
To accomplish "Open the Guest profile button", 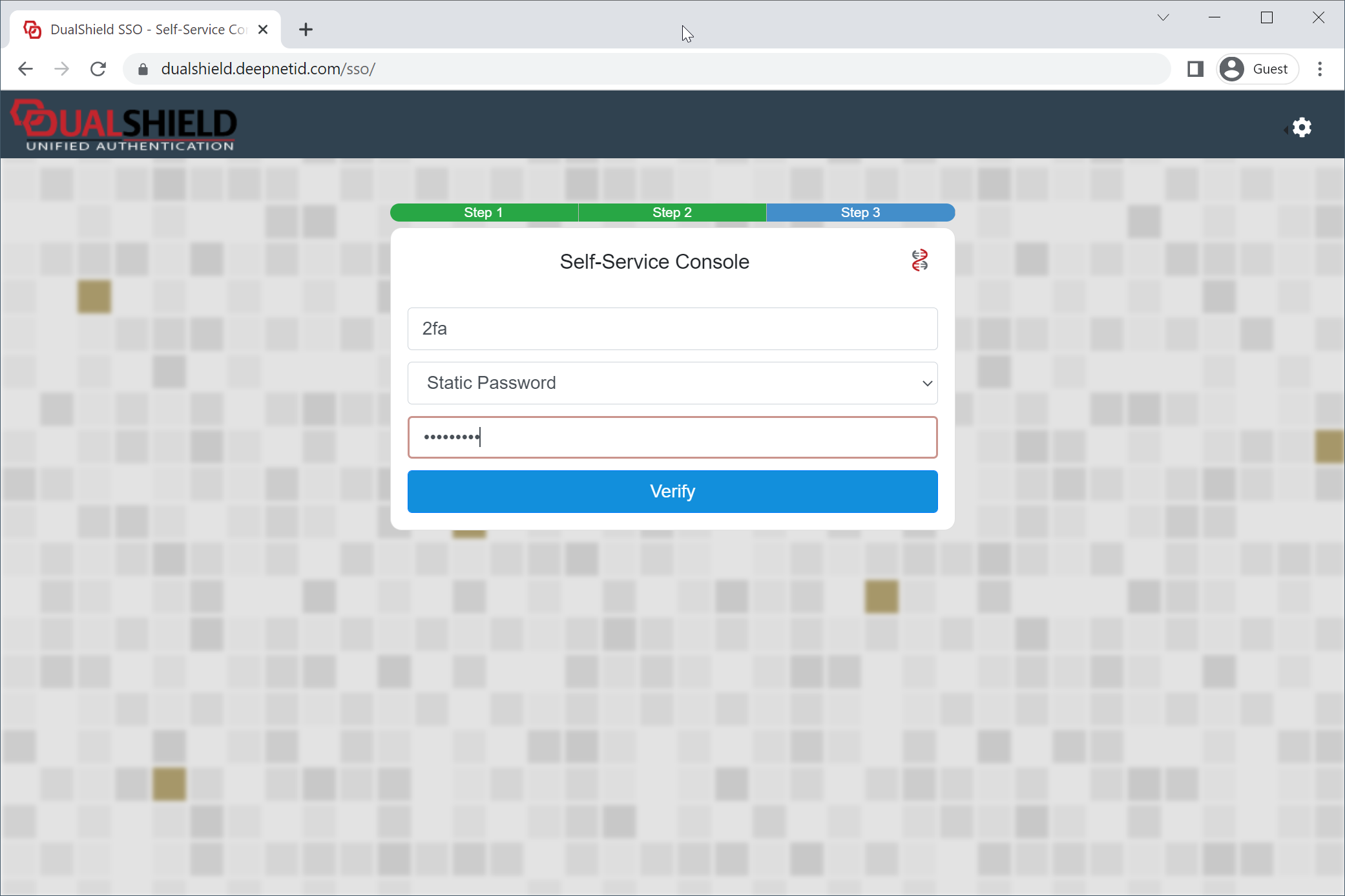I will coord(1257,69).
